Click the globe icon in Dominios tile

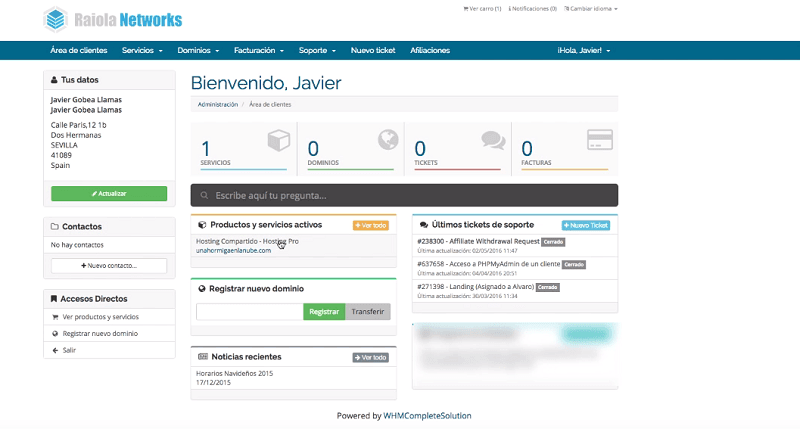(388, 139)
